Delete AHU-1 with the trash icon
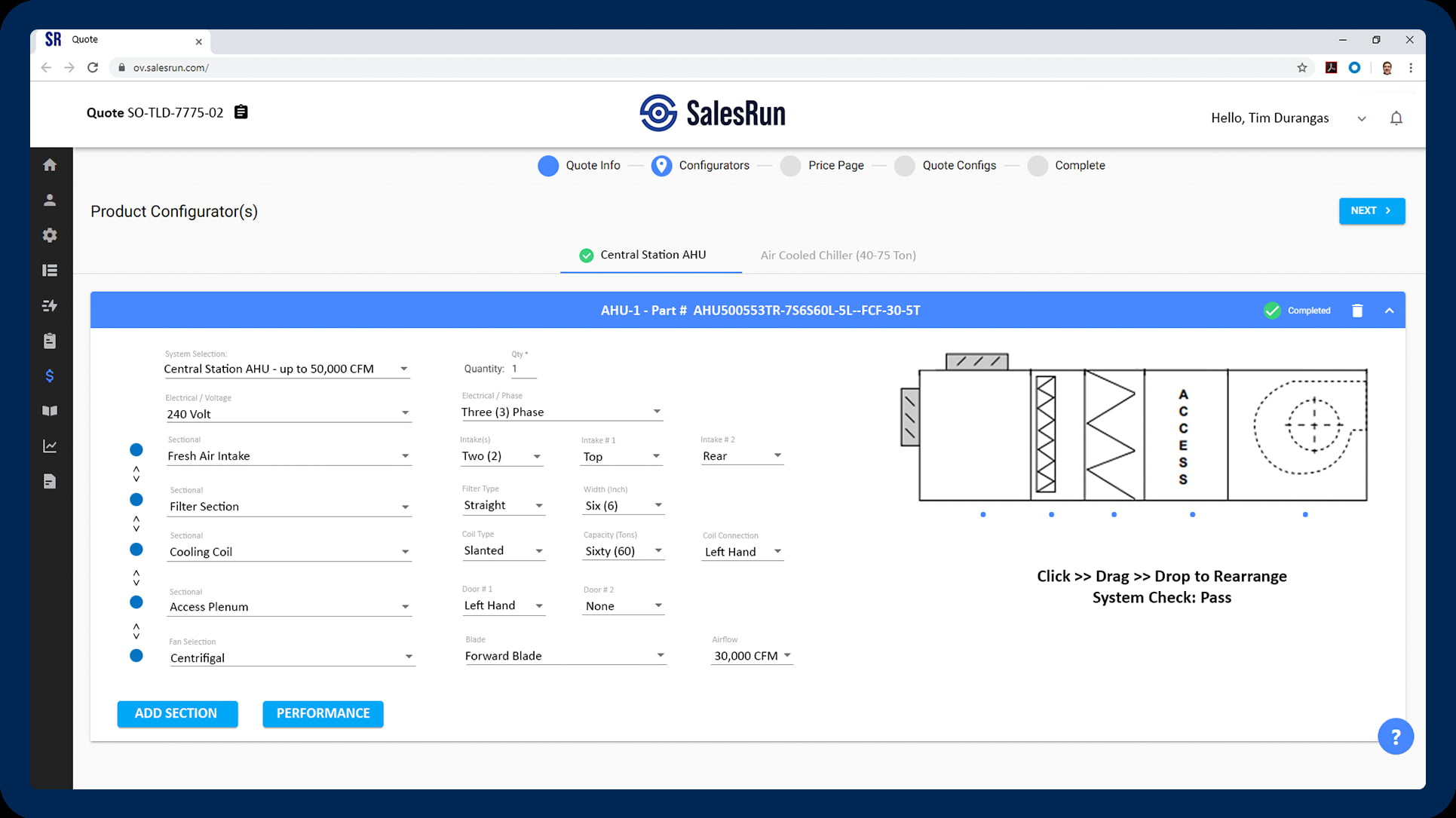This screenshot has height=818, width=1456. pyautogui.click(x=1357, y=311)
